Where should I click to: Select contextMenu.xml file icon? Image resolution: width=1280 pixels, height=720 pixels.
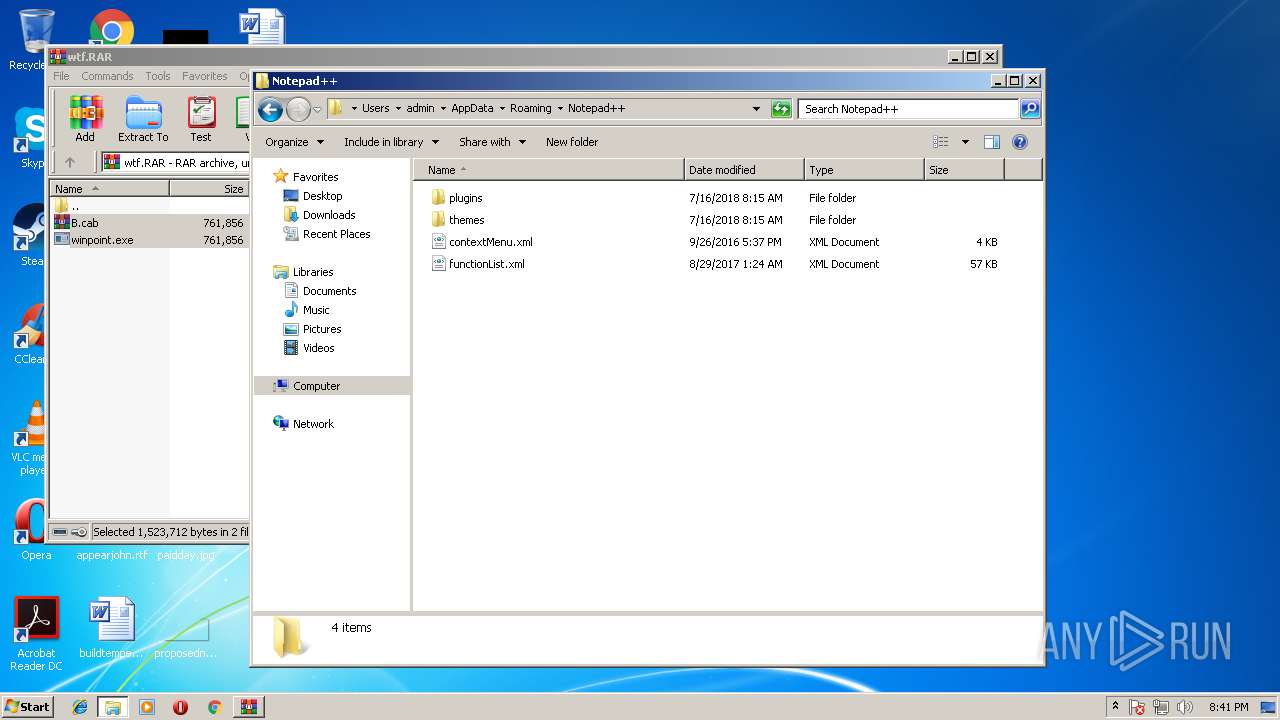[x=438, y=242]
